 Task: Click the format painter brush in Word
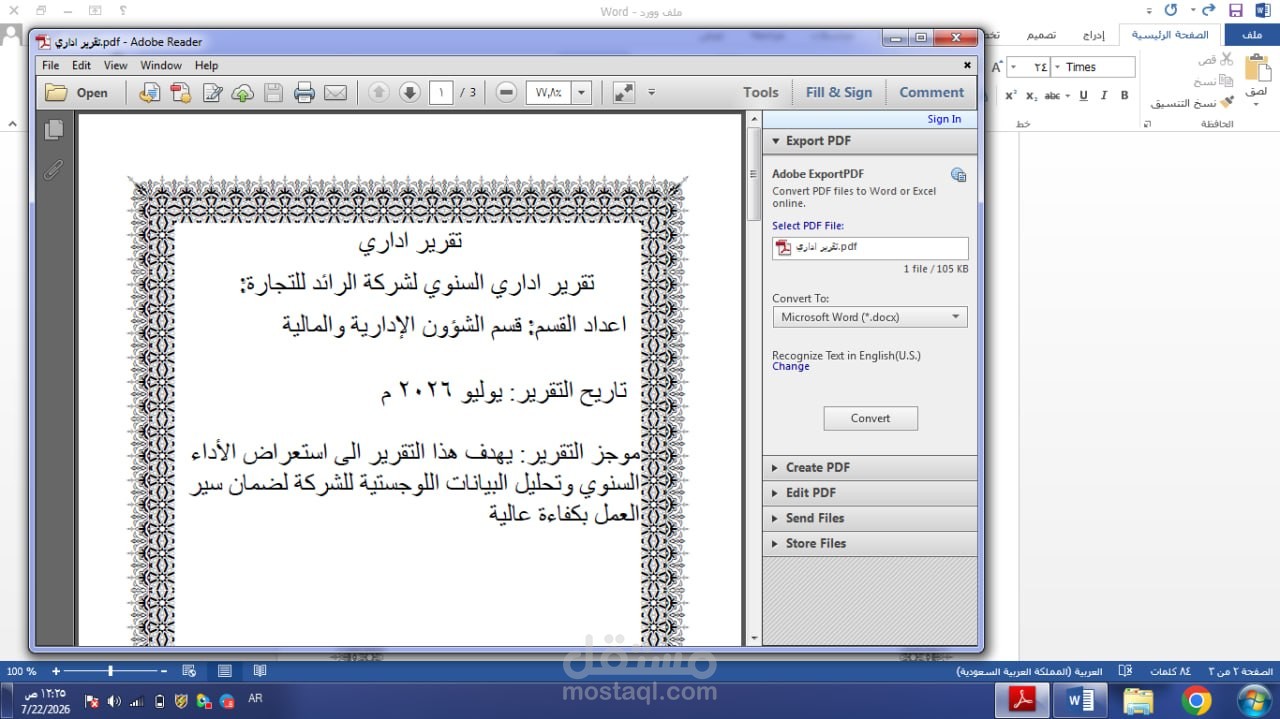[x=1227, y=102]
